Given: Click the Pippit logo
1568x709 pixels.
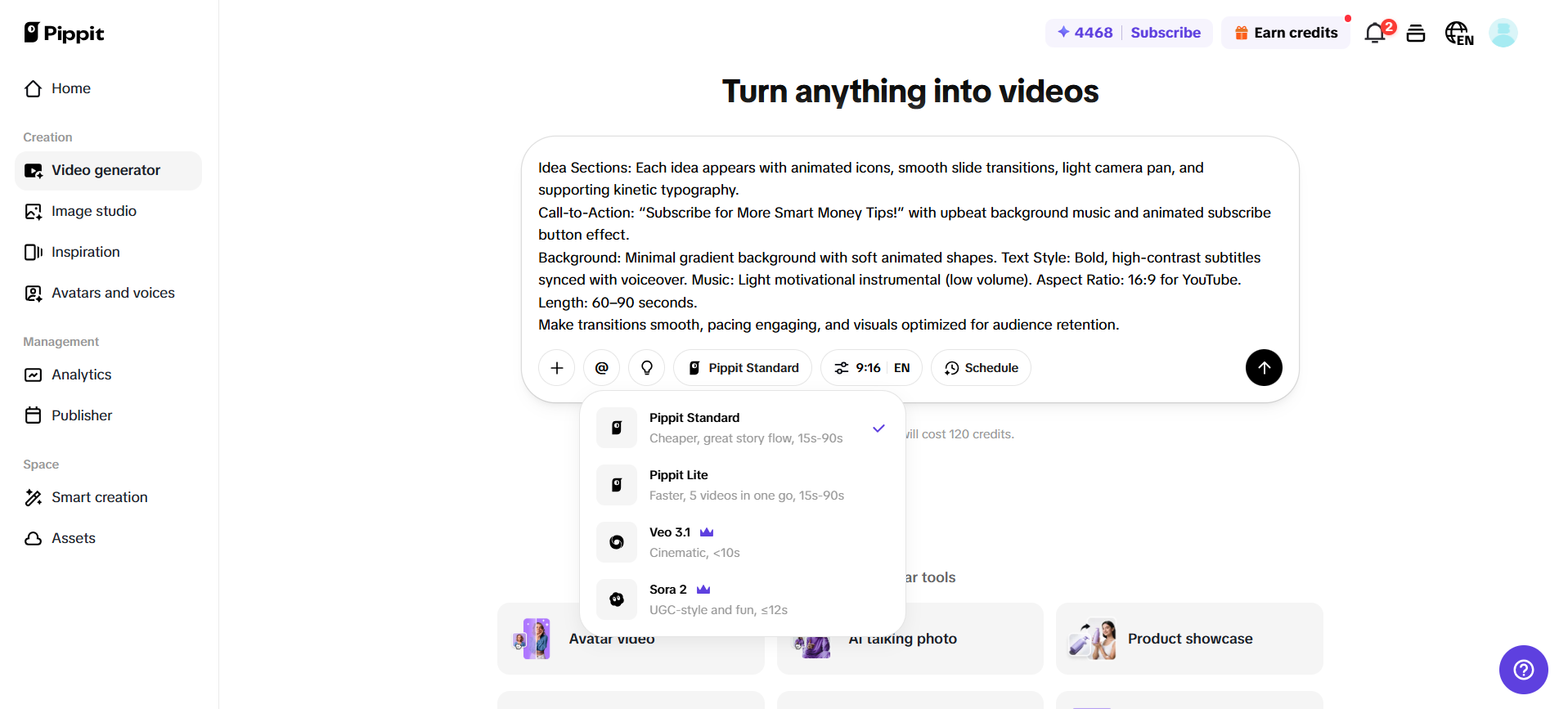Looking at the screenshot, I should click(x=64, y=33).
